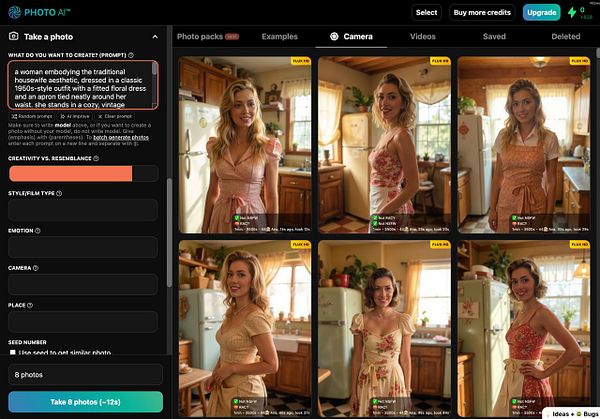Click the Random prompt button
This screenshot has height=419, width=600.
point(32,116)
